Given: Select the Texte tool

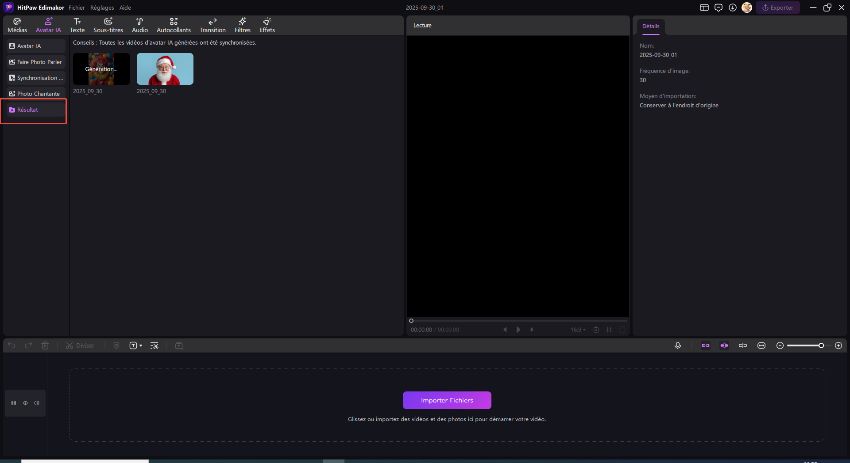Looking at the screenshot, I should (x=77, y=25).
